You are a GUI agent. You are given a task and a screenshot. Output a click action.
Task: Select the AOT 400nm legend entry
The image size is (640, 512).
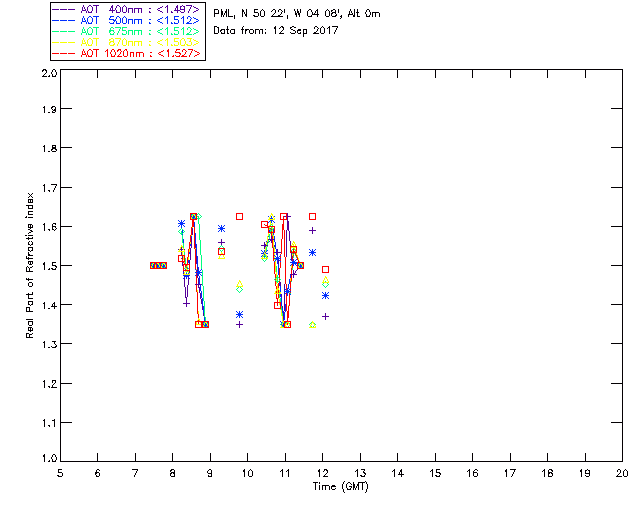[127, 9]
